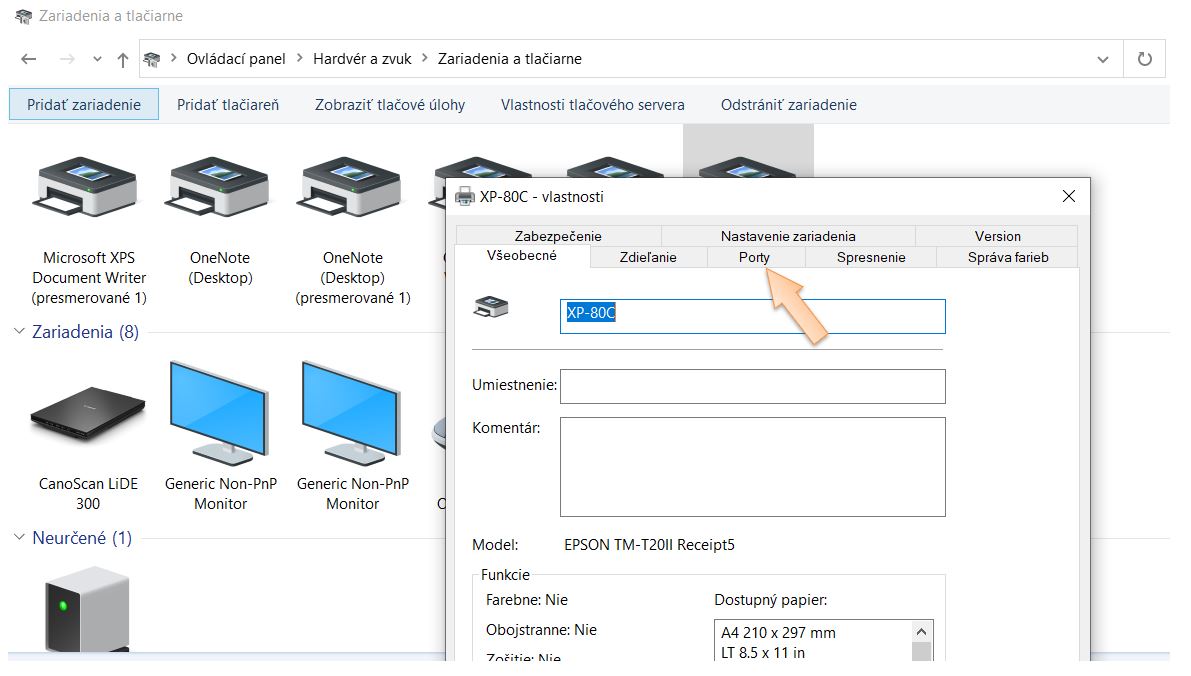Select the second Generic Non-PnP Monitor icon
This screenshot has height=676, width=1191.
(x=352, y=410)
